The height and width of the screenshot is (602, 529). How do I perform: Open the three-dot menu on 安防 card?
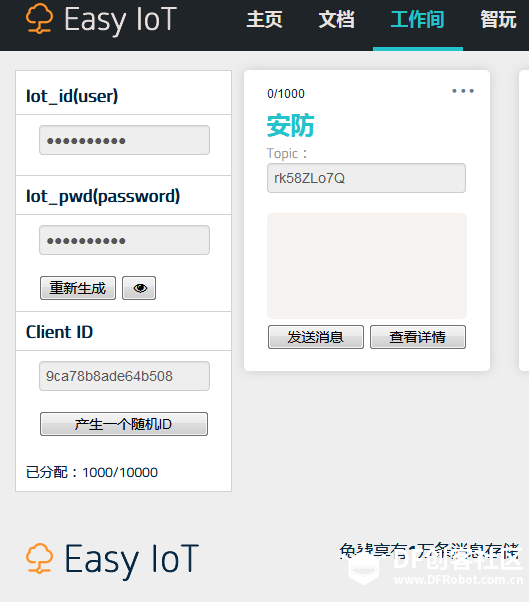463,91
